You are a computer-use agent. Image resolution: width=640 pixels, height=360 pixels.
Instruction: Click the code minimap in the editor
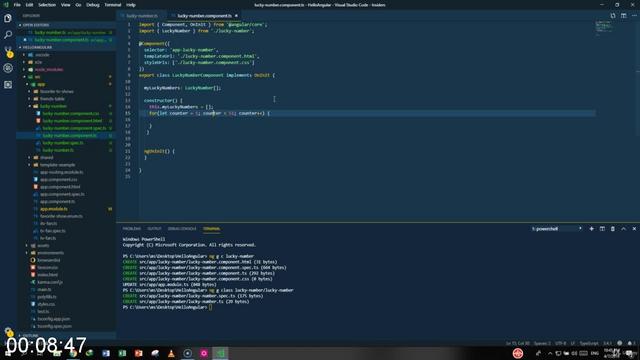tap(604, 27)
